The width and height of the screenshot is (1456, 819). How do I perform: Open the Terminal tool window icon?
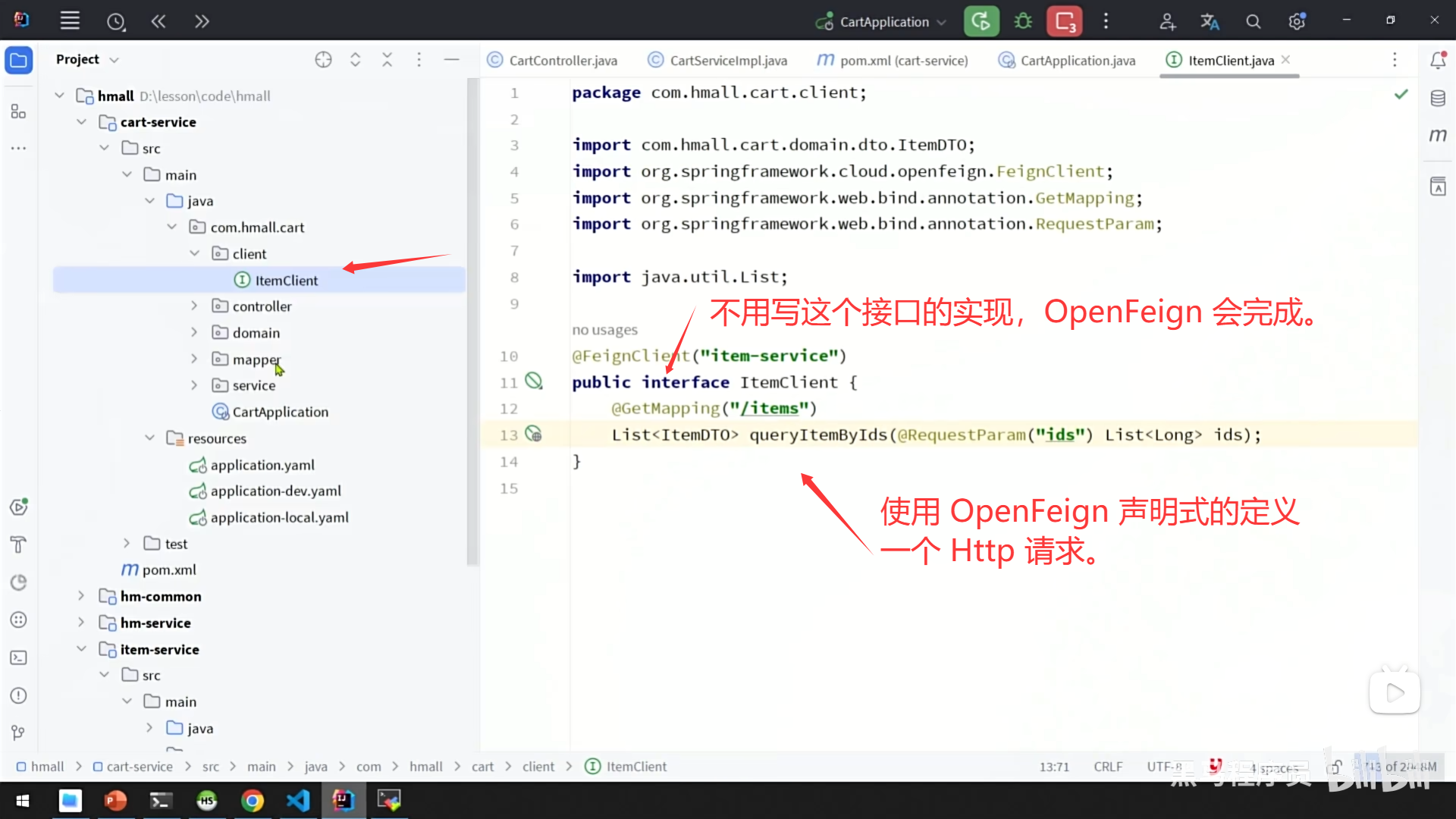19,657
